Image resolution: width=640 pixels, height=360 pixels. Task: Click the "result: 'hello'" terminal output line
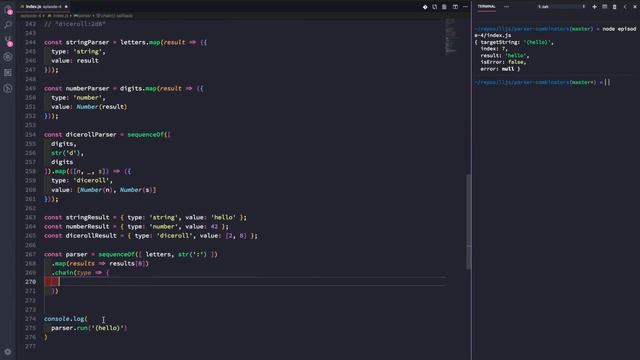tap(504, 56)
